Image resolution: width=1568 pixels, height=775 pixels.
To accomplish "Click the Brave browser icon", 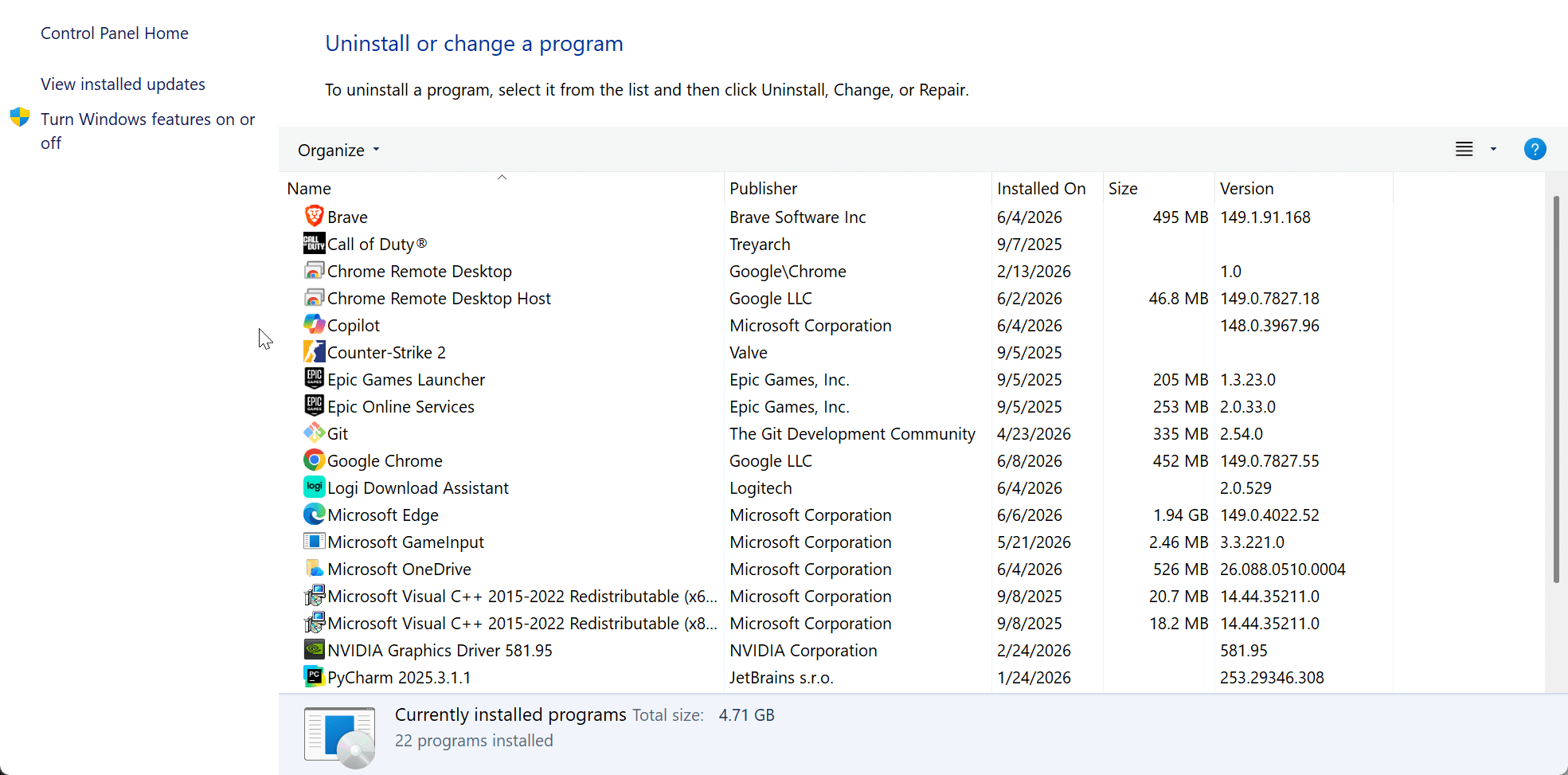I will pyautogui.click(x=315, y=216).
